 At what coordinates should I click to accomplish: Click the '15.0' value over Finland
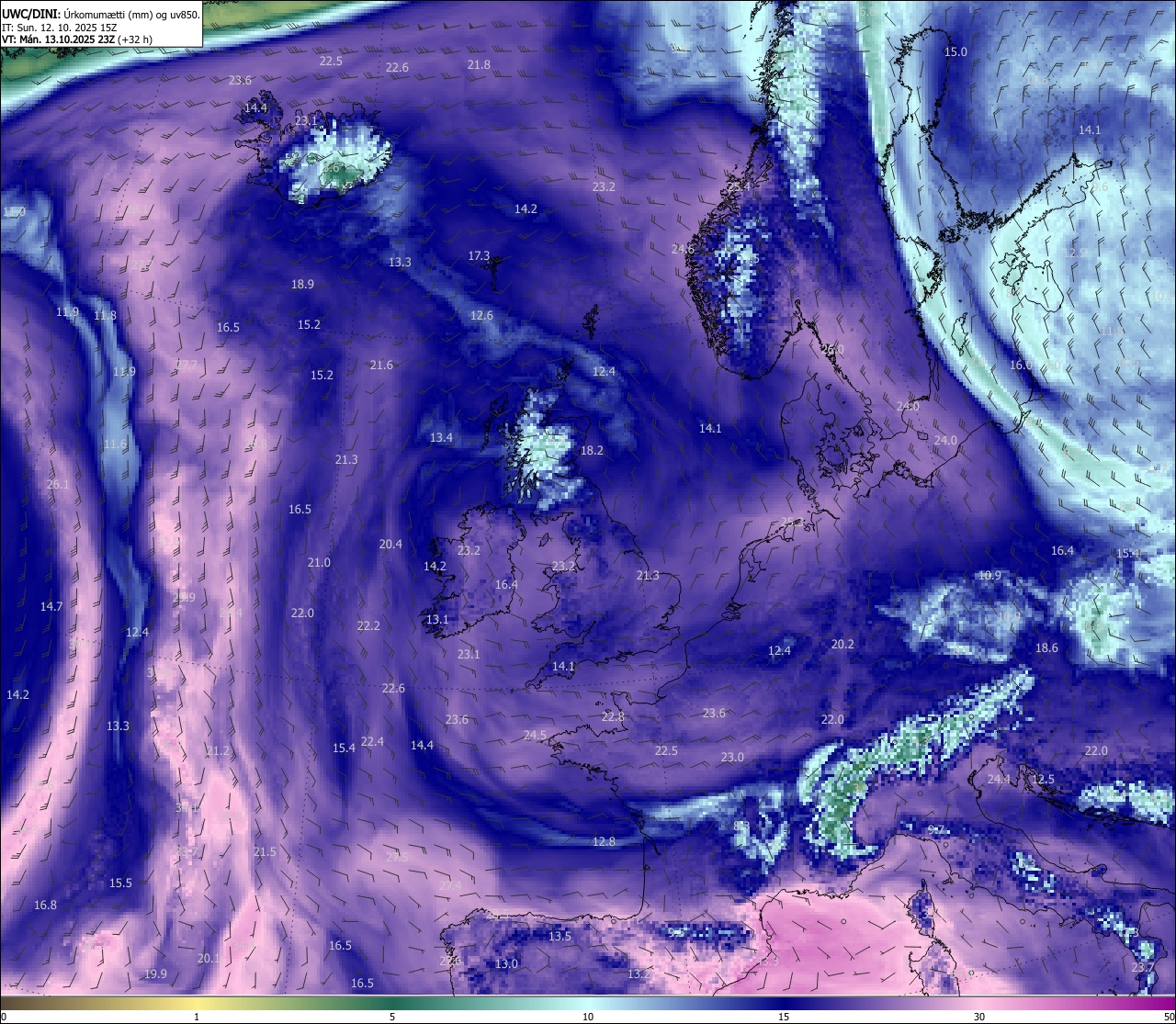(x=955, y=52)
